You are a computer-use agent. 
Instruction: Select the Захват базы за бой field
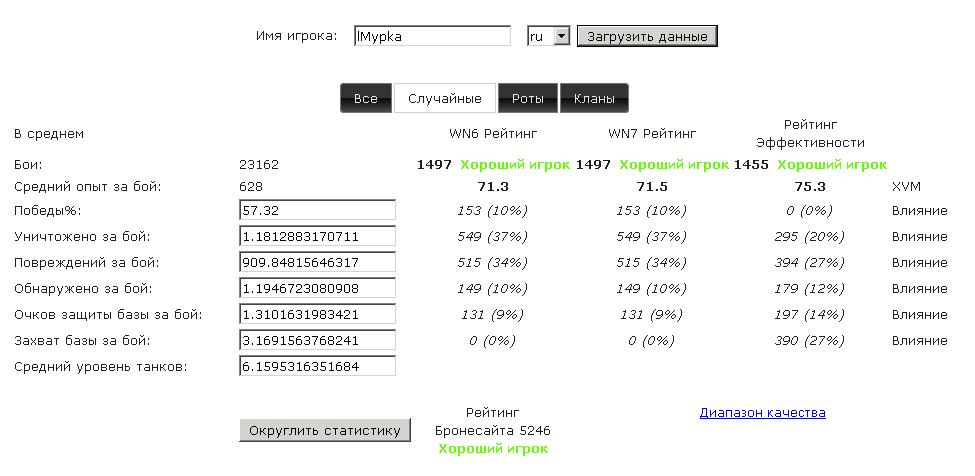pyautogui.click(x=317, y=341)
